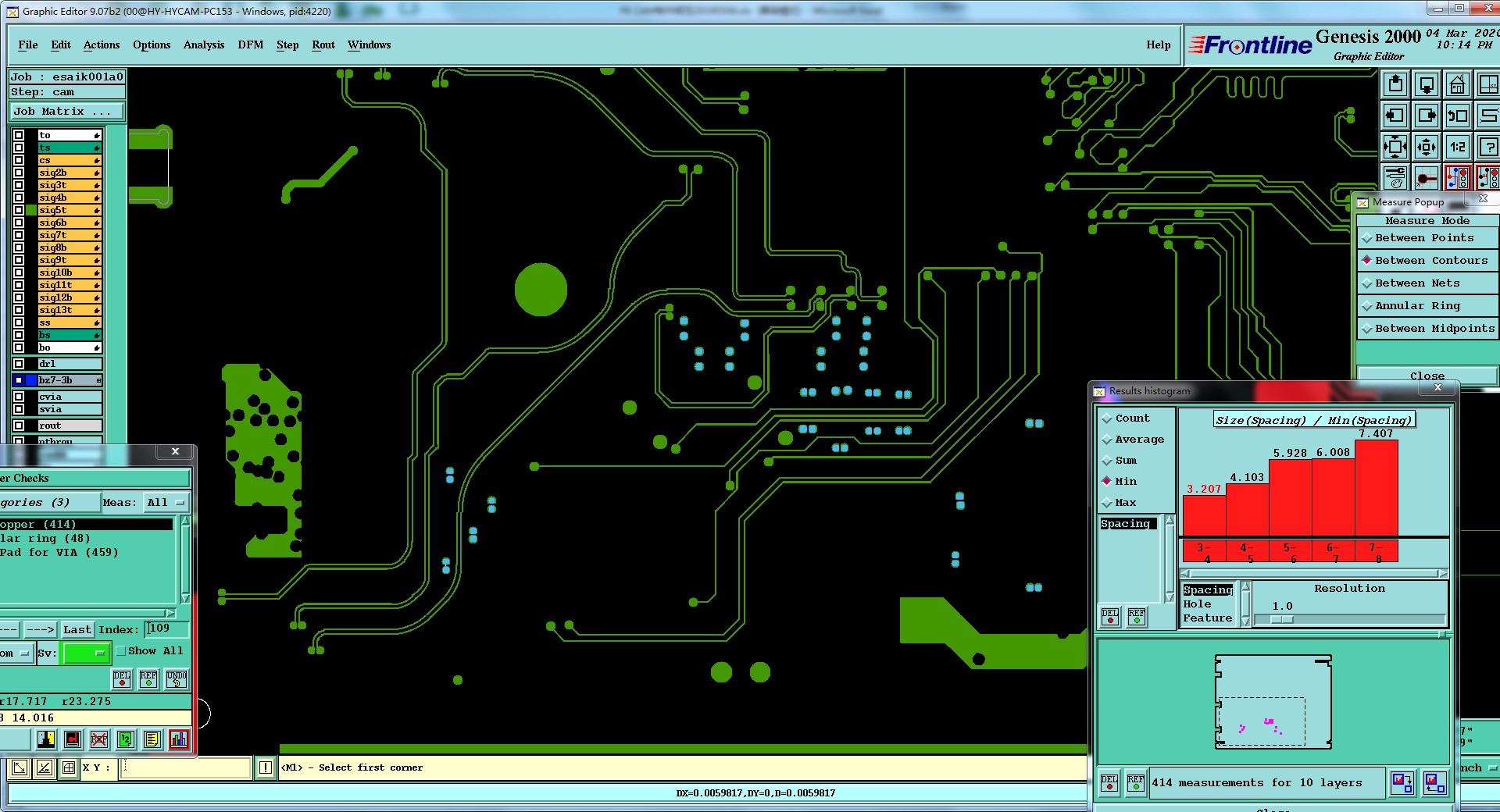Toggle display checkbox for layer bz7-3b
Image resolution: width=1500 pixels, height=812 pixels.
pos(19,380)
